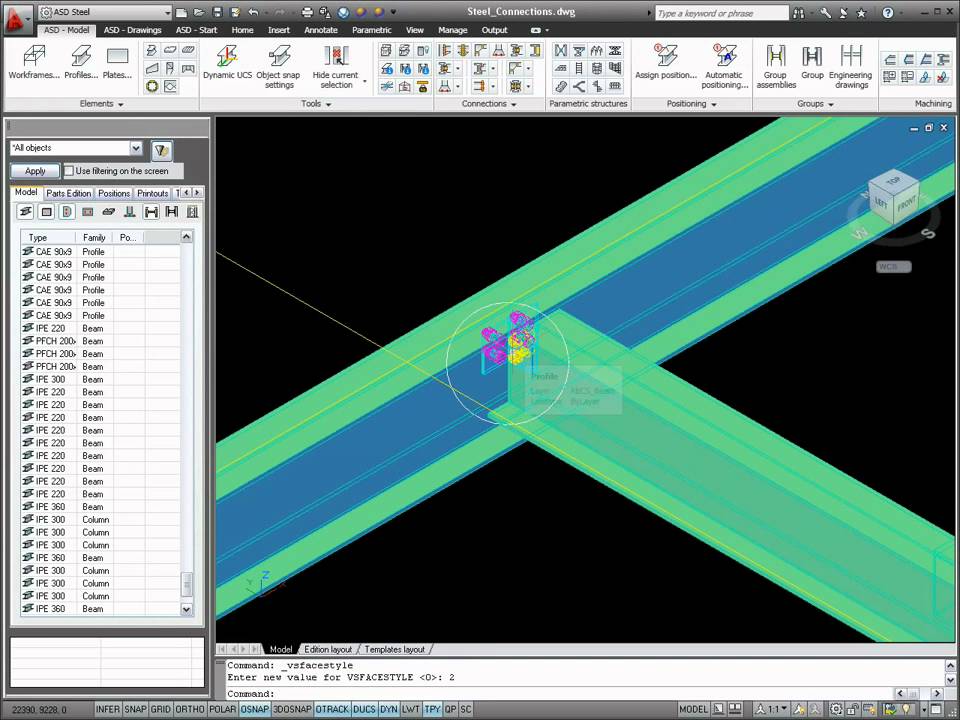The image size is (960, 720).
Task: Expand the Connections panel
Action: 489,104
